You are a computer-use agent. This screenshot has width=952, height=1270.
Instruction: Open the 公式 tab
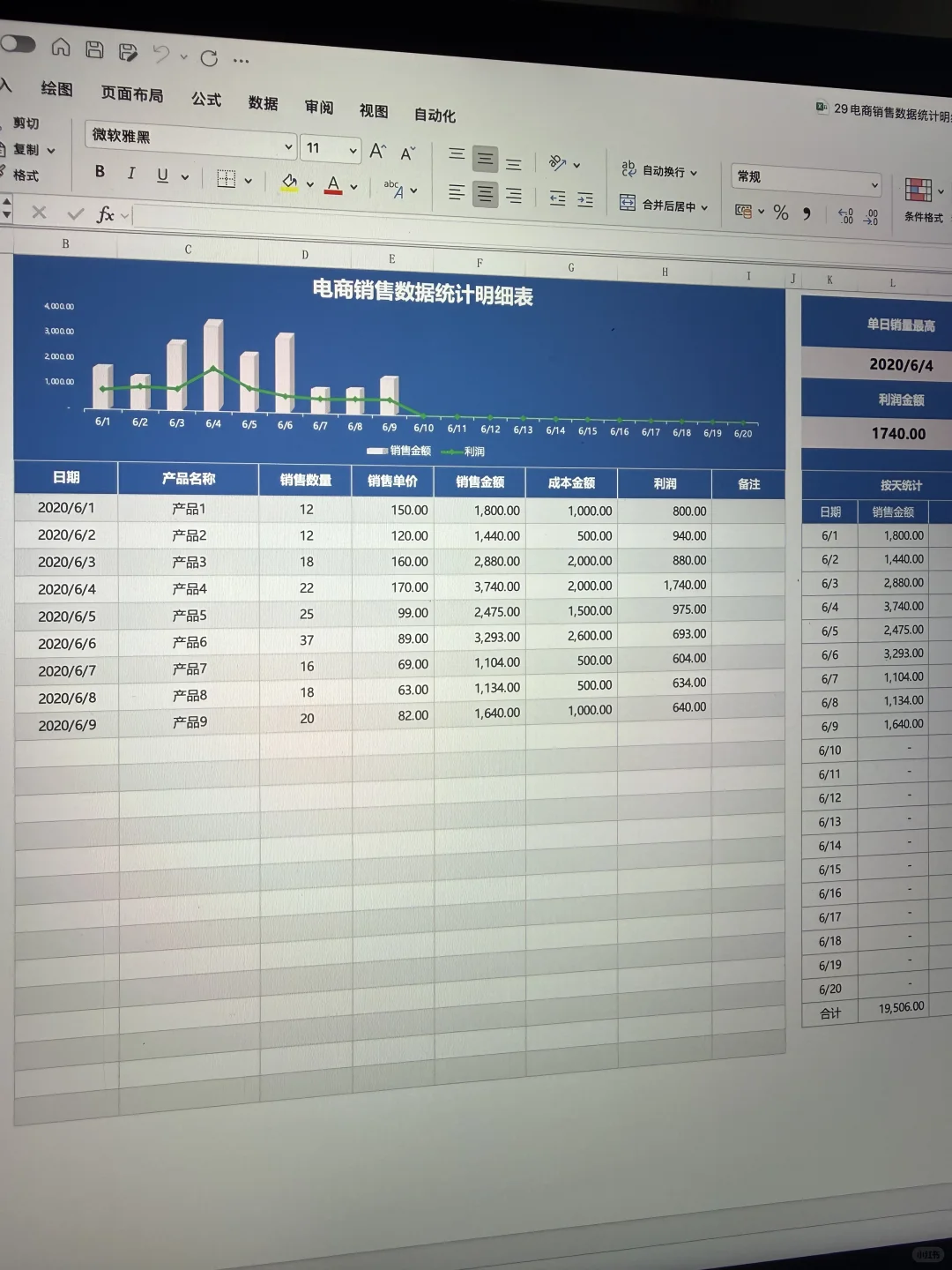(206, 100)
